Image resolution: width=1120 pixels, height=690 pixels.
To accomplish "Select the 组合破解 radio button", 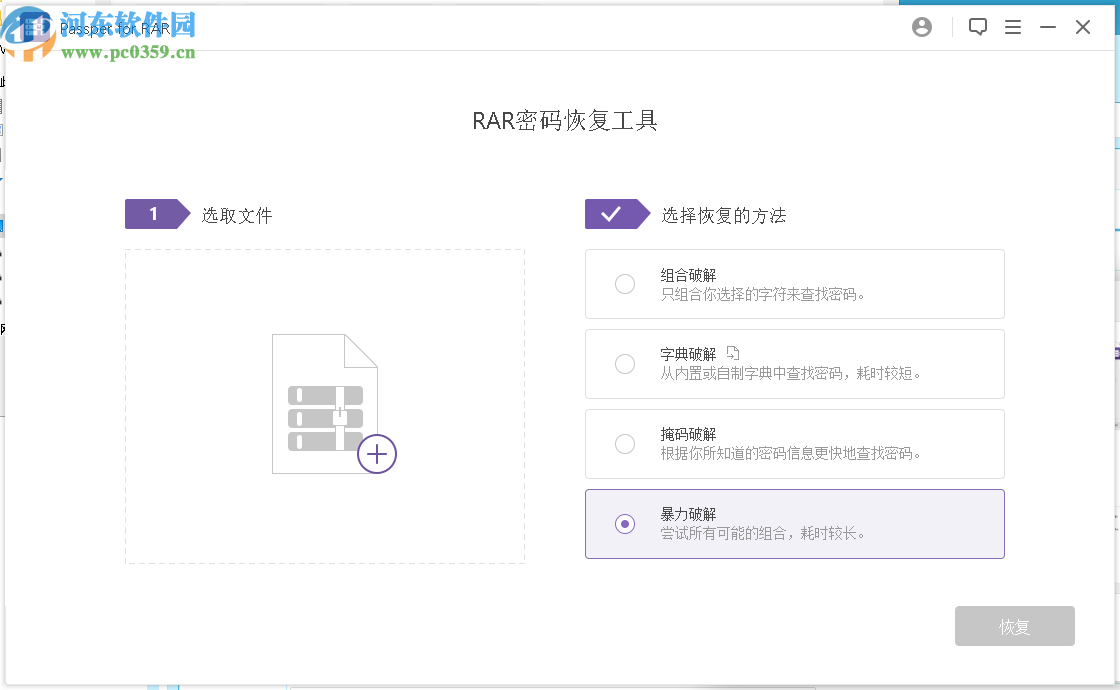I will (x=625, y=284).
